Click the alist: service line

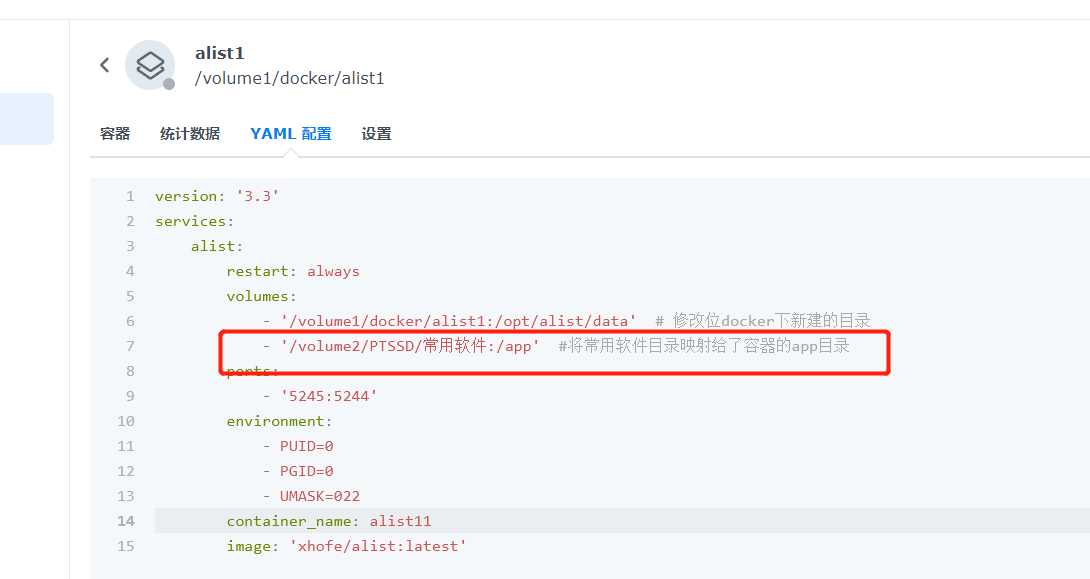[x=217, y=246]
